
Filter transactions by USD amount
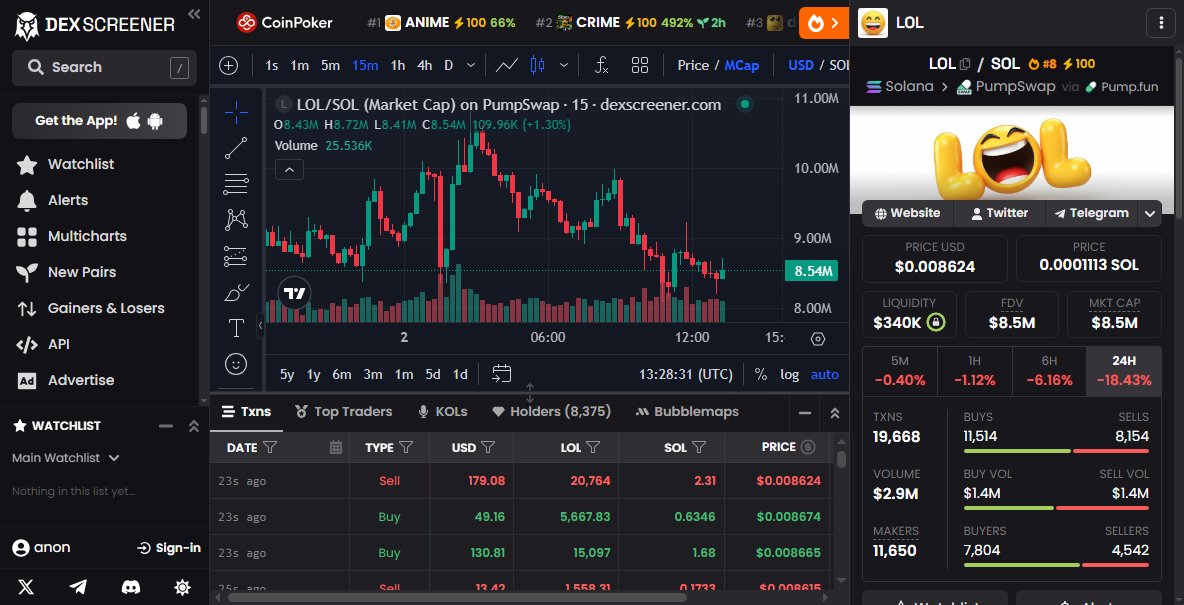pos(488,448)
